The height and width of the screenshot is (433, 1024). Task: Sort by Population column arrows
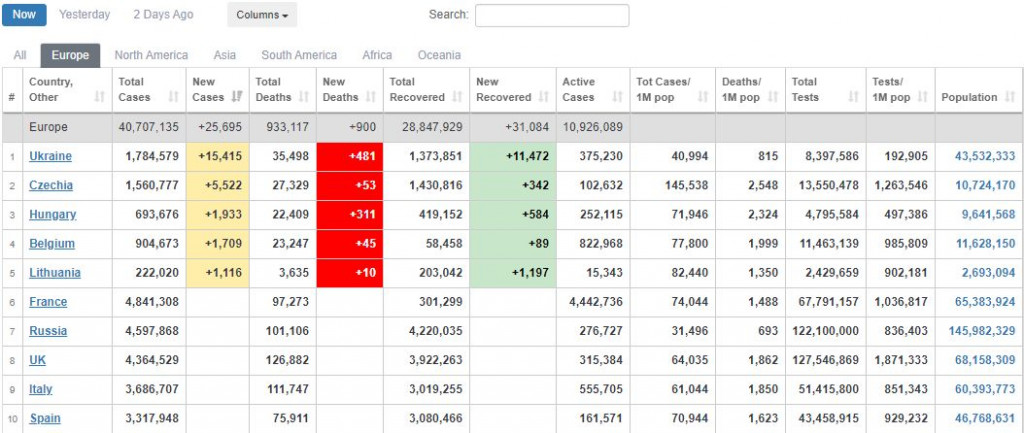pyautogui.click(x=1008, y=97)
